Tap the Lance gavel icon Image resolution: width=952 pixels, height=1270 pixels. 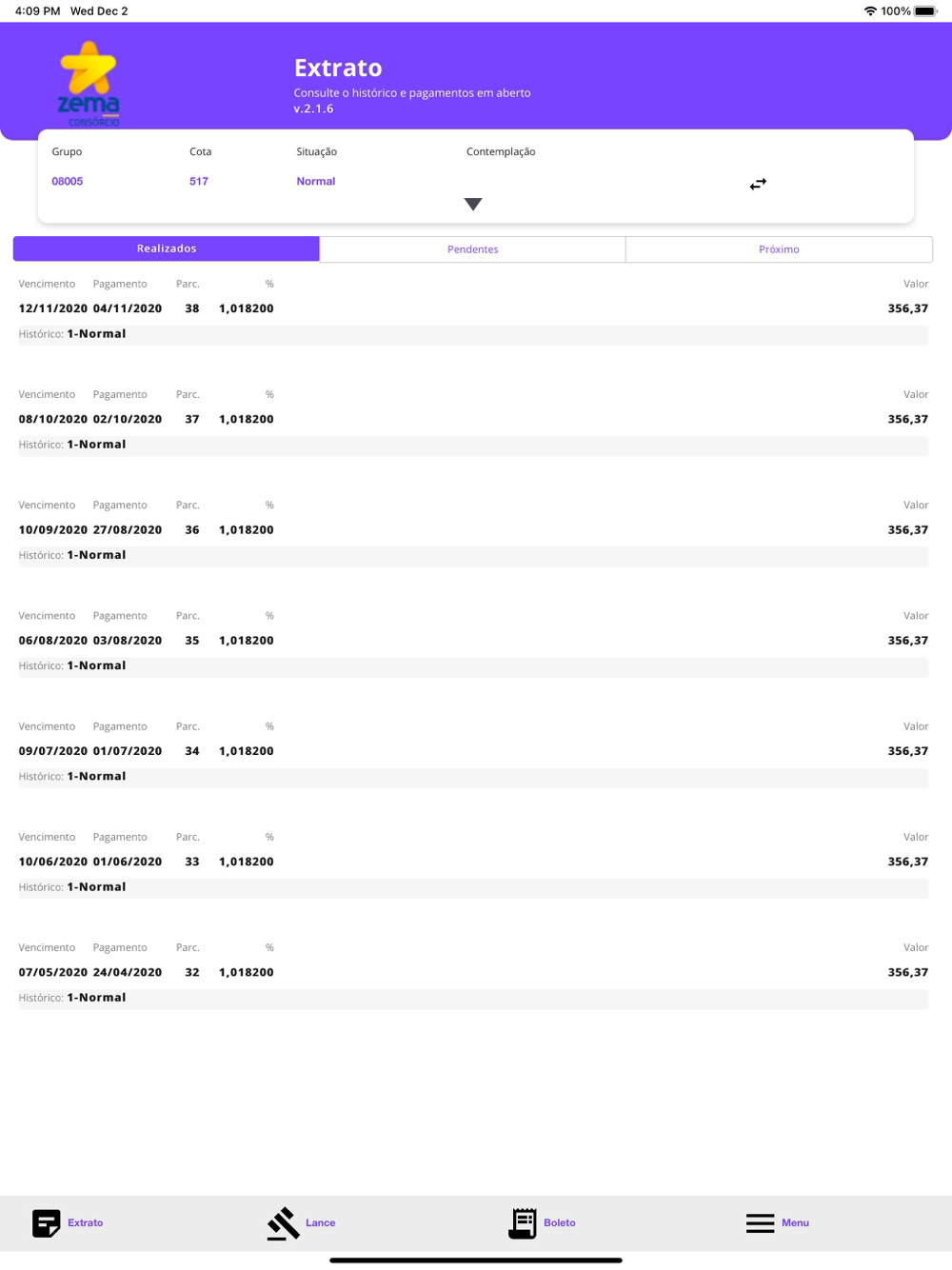[x=283, y=1223]
